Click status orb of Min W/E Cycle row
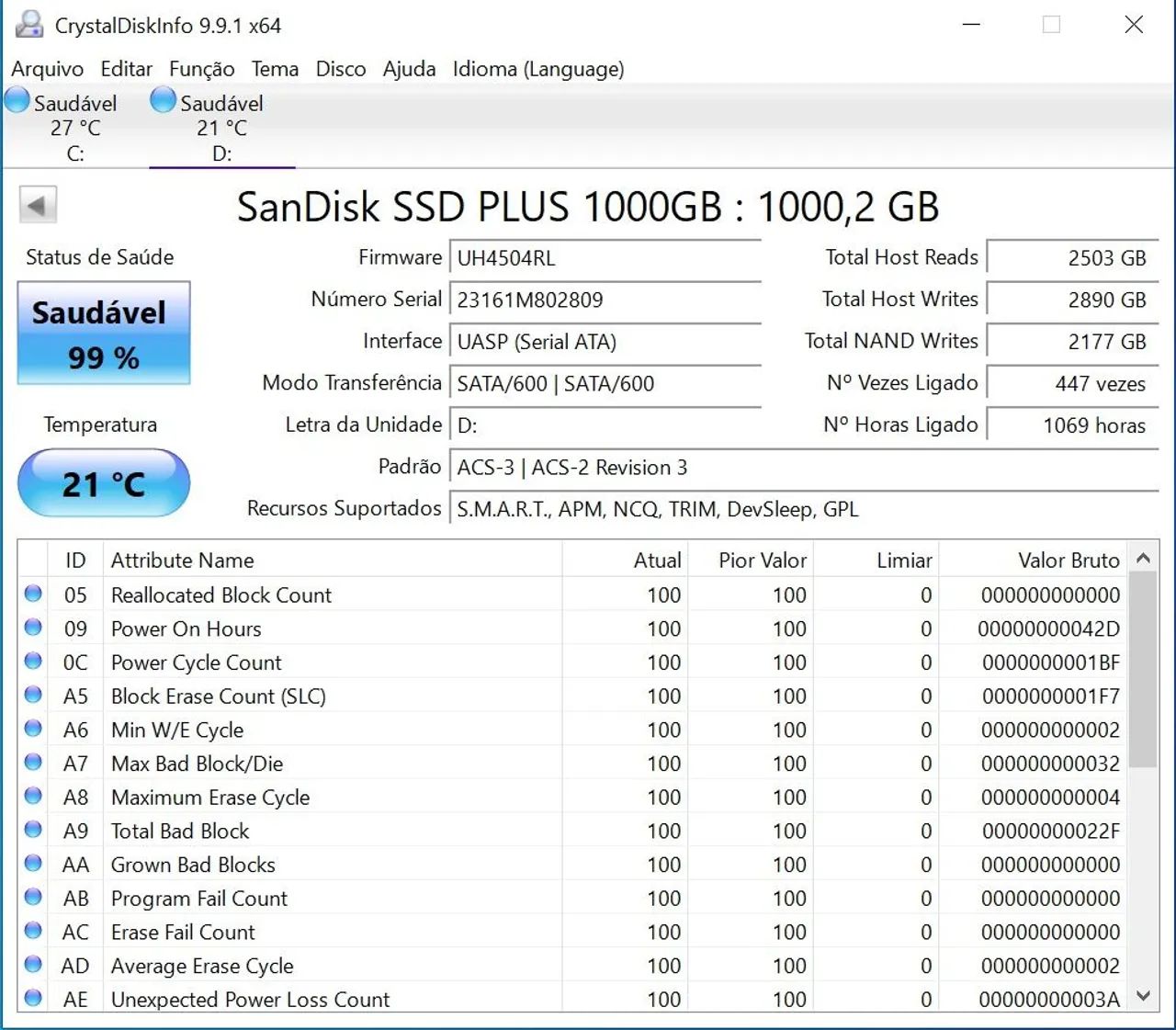 click(33, 729)
